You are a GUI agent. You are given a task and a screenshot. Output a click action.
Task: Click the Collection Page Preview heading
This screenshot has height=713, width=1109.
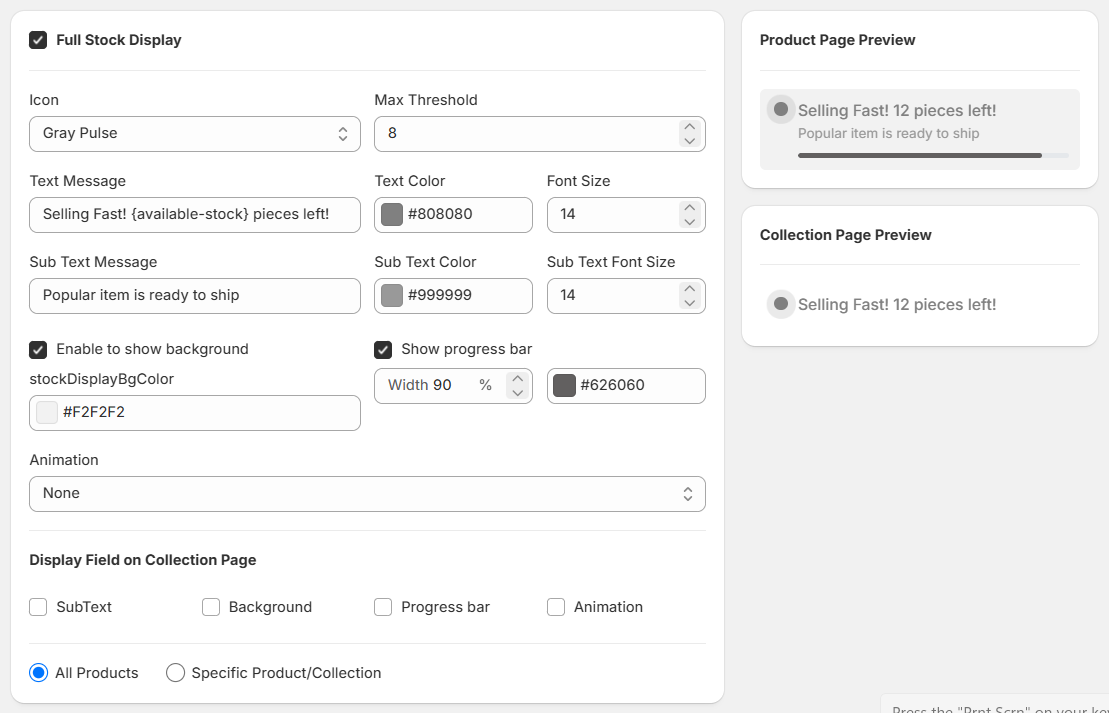(845, 235)
